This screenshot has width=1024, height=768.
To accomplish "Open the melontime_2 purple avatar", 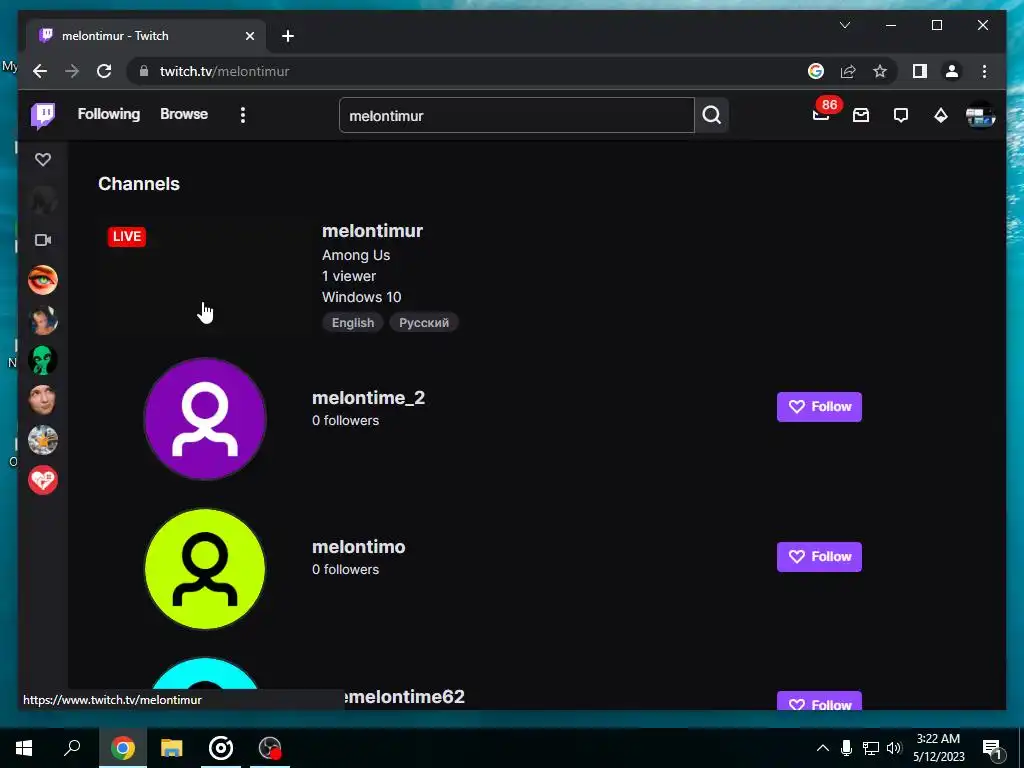I will (x=205, y=419).
